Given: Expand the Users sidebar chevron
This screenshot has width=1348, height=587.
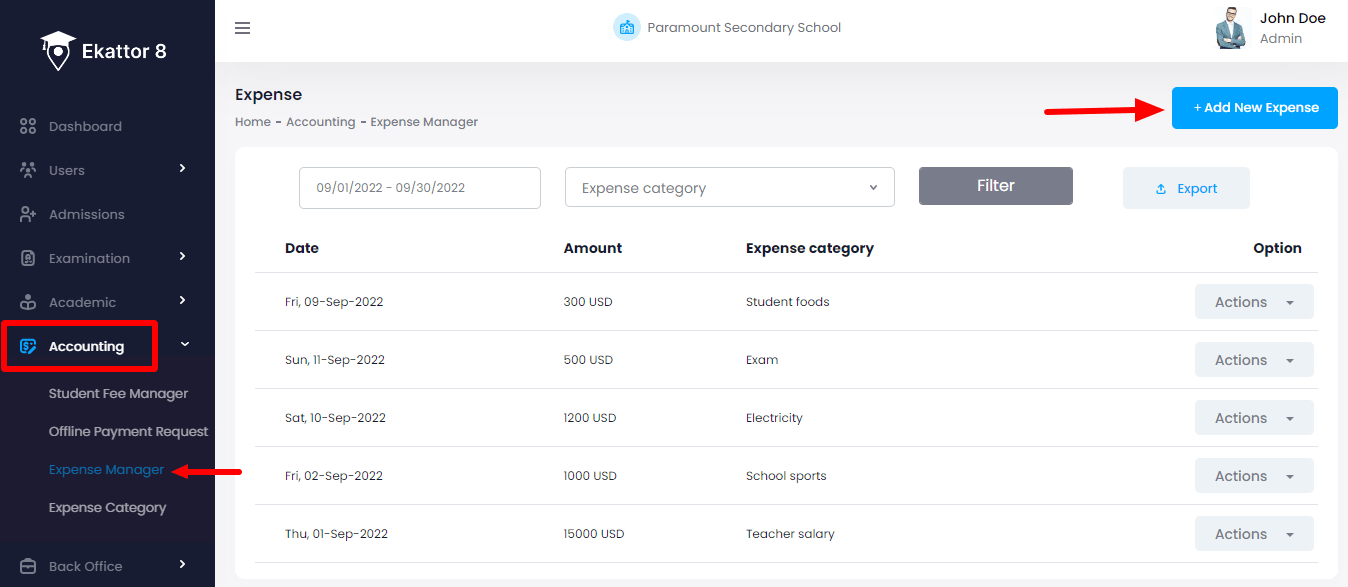Looking at the screenshot, I should pyautogui.click(x=182, y=170).
